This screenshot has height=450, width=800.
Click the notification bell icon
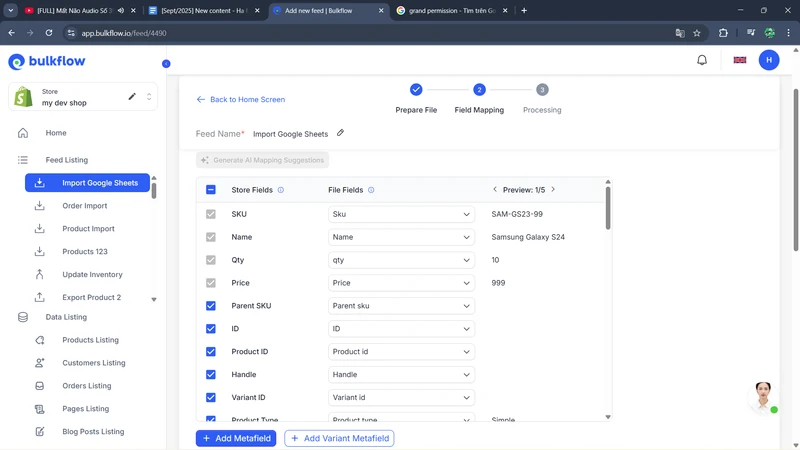pyautogui.click(x=702, y=60)
